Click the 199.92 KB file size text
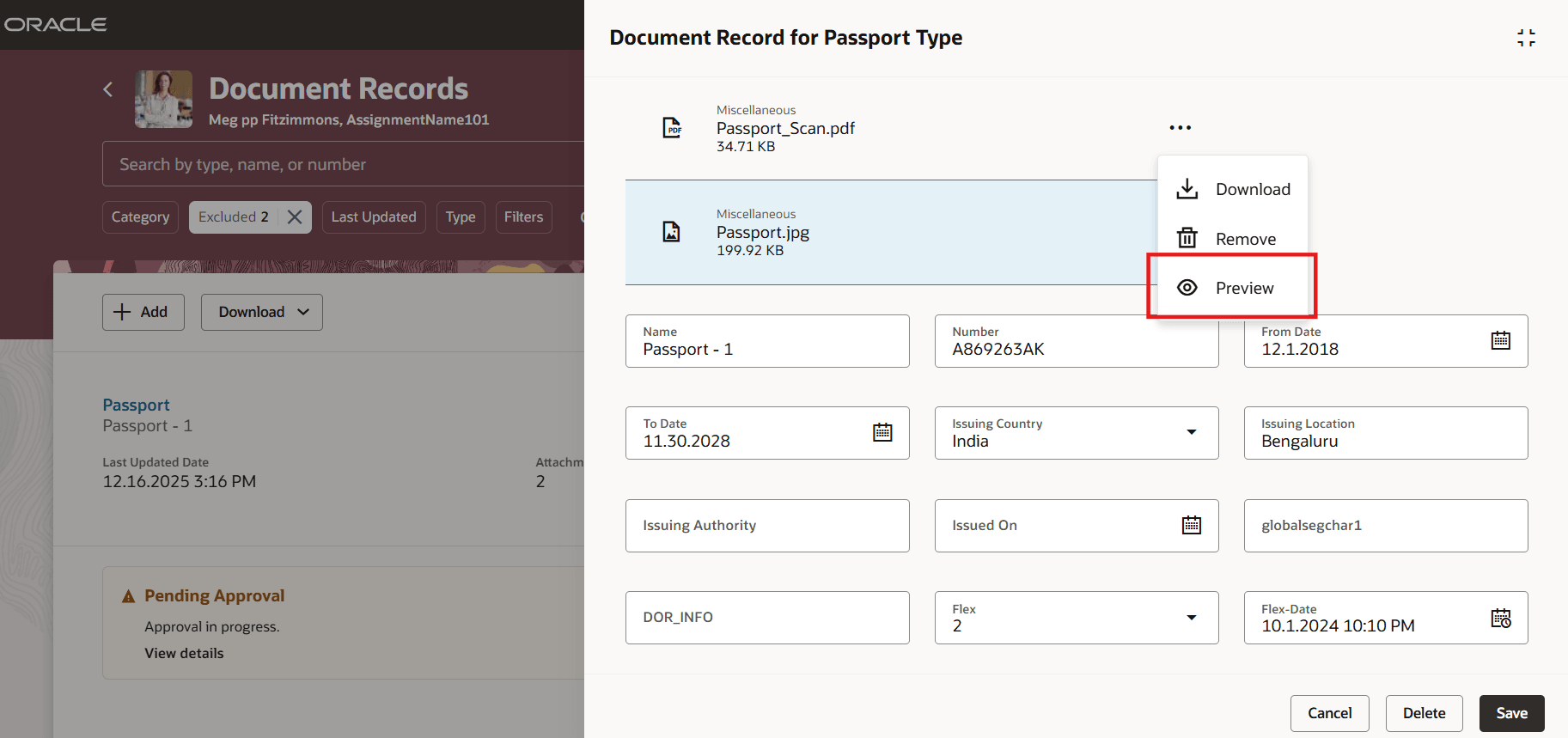1568x738 pixels. coord(750,251)
